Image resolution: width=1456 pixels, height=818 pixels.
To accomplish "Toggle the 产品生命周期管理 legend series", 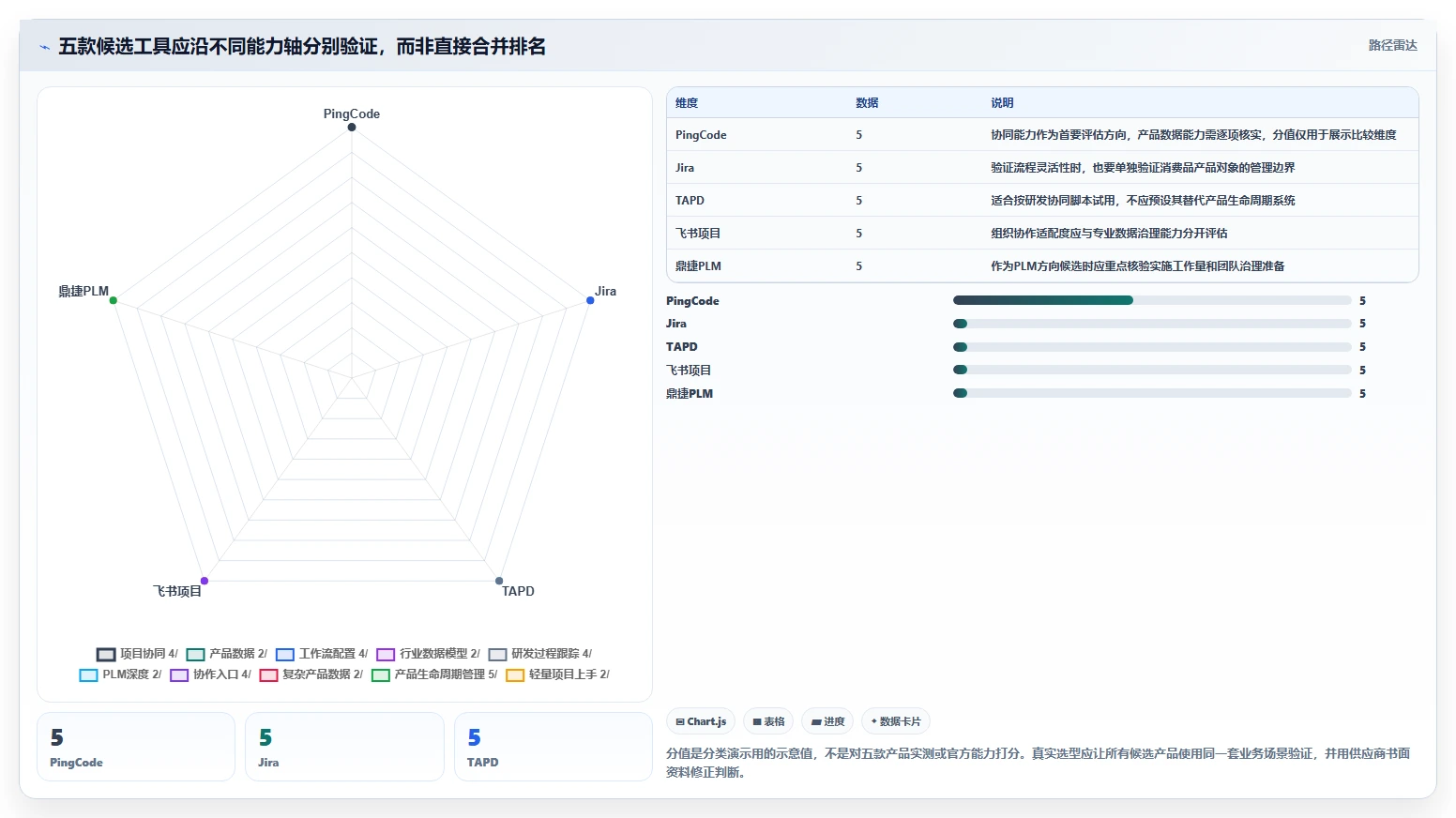I will (x=434, y=674).
